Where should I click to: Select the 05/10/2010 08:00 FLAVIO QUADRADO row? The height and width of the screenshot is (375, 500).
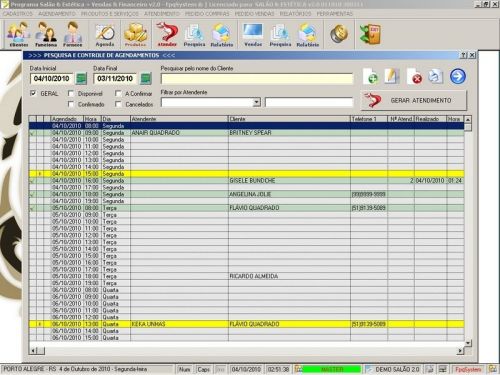coord(246,208)
